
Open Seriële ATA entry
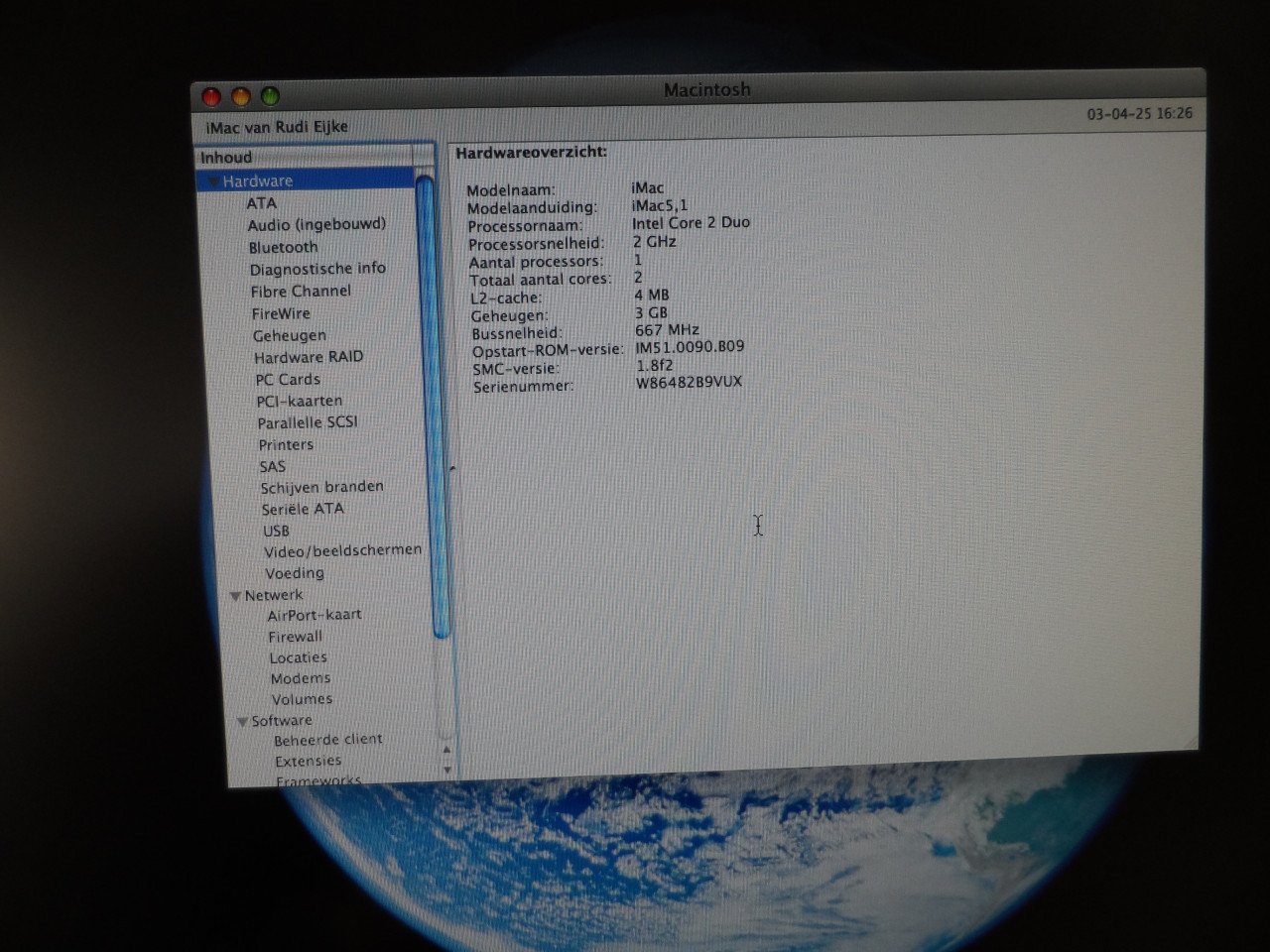point(303,509)
